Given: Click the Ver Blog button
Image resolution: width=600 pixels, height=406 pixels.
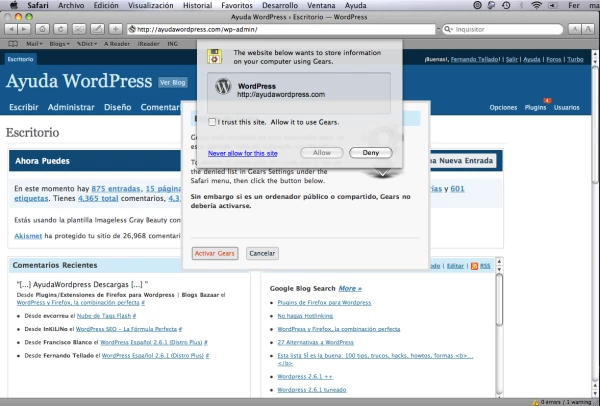Looking at the screenshot, I should pyautogui.click(x=172, y=81).
